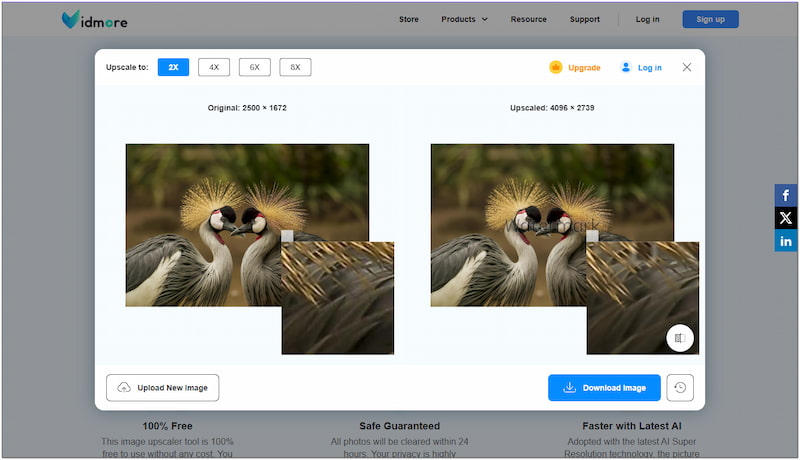Open the Store page

point(409,19)
